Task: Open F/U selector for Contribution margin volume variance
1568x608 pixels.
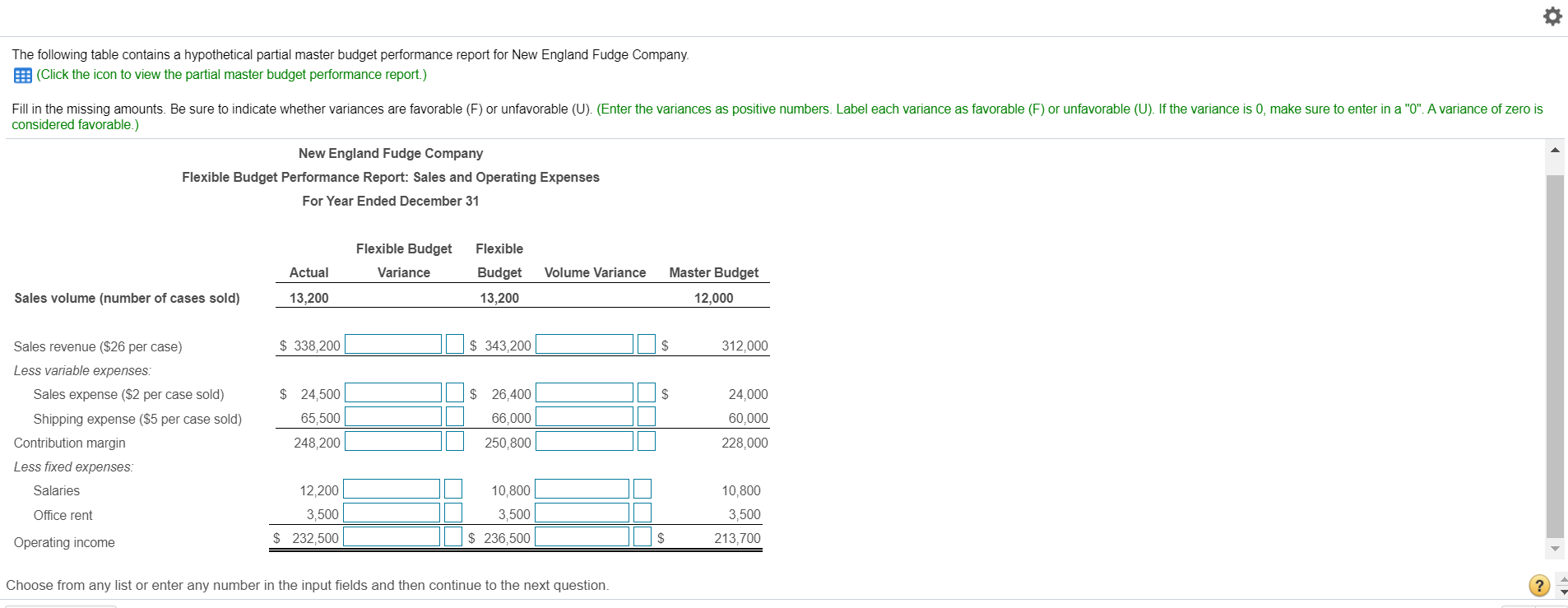Action: click(x=647, y=441)
